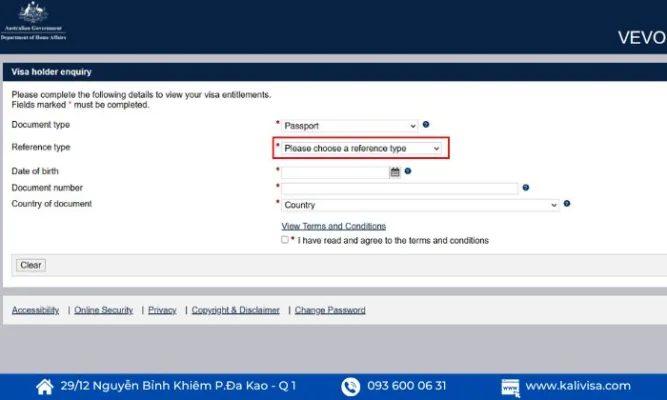Viewport: 667px width, 400px height.
Task: Click the www website icon in footer banner
Action: 510,387
